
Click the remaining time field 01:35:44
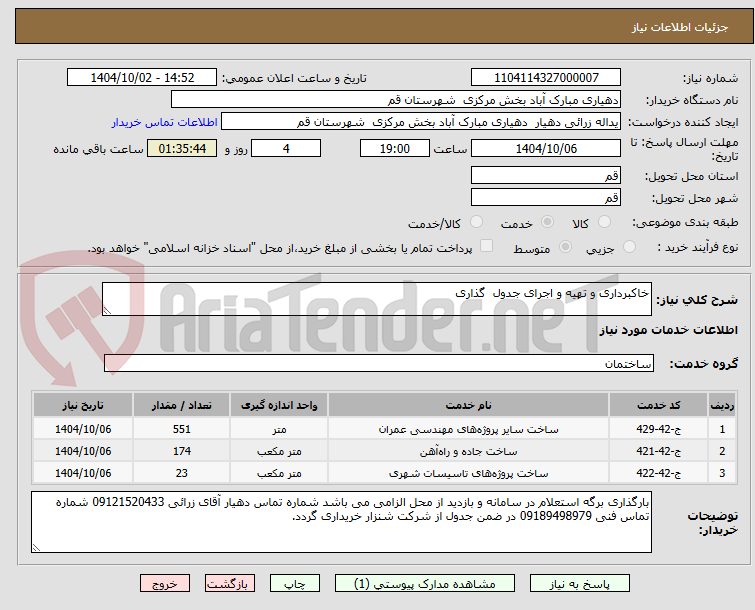click(x=182, y=148)
